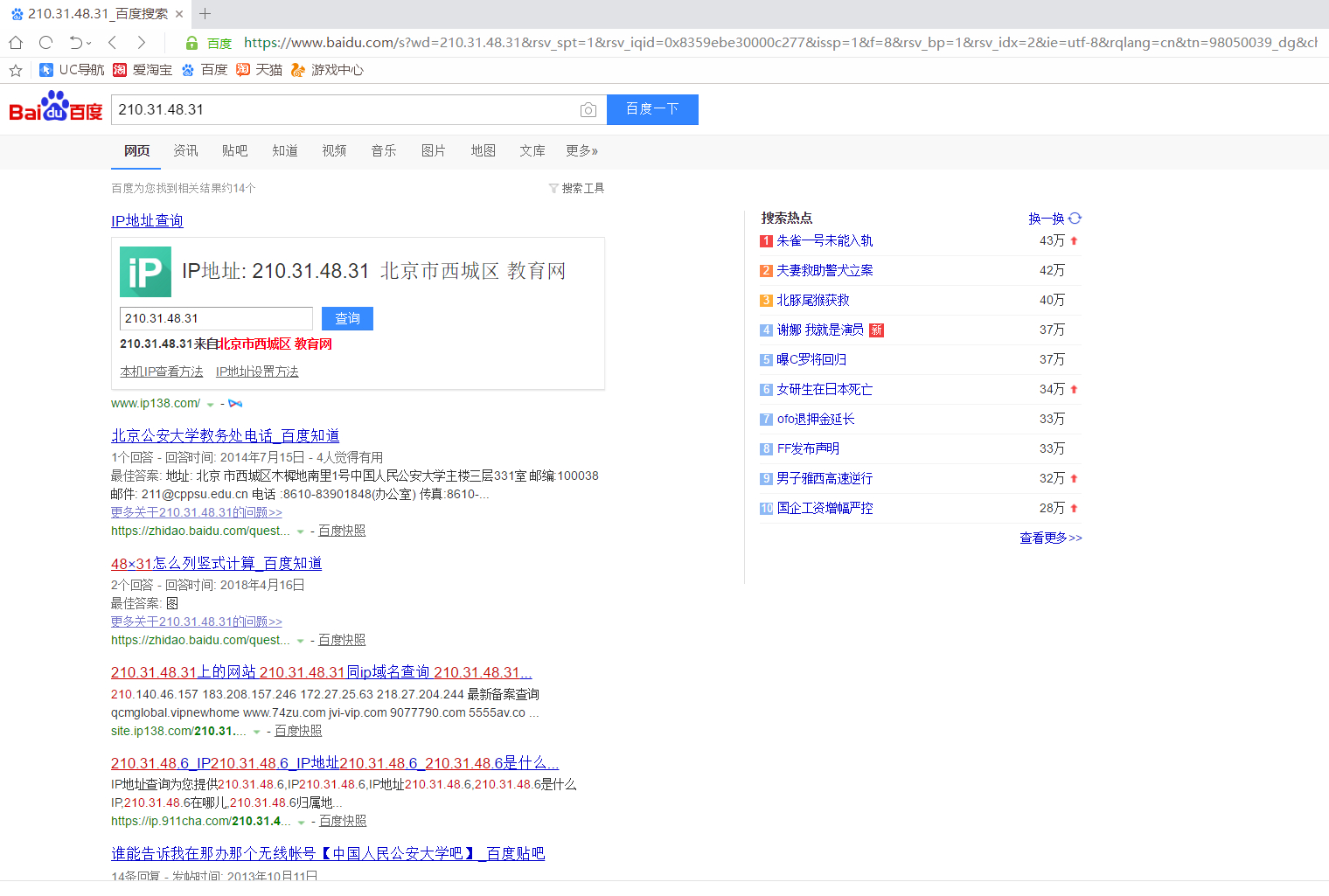This screenshot has width=1329, height=896.
Task: Focus the IP query input field
Action: point(216,318)
